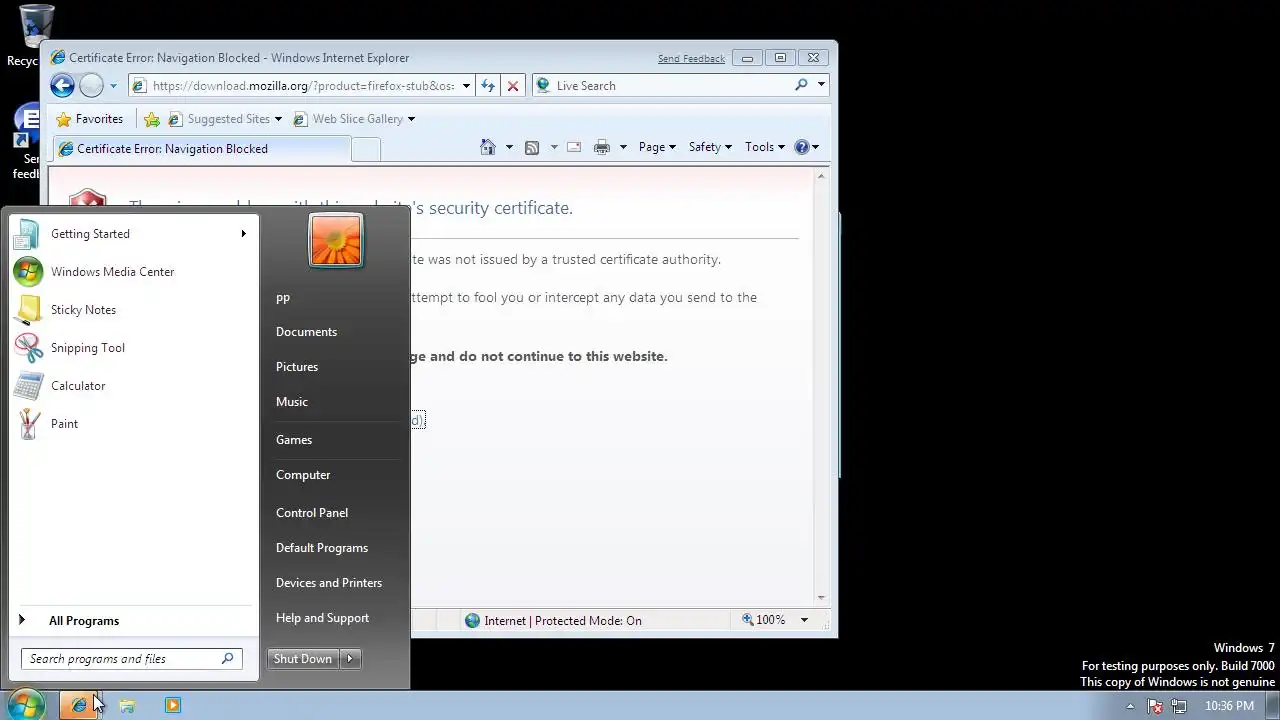
Task: Open Default Programs
Action: click(x=322, y=548)
